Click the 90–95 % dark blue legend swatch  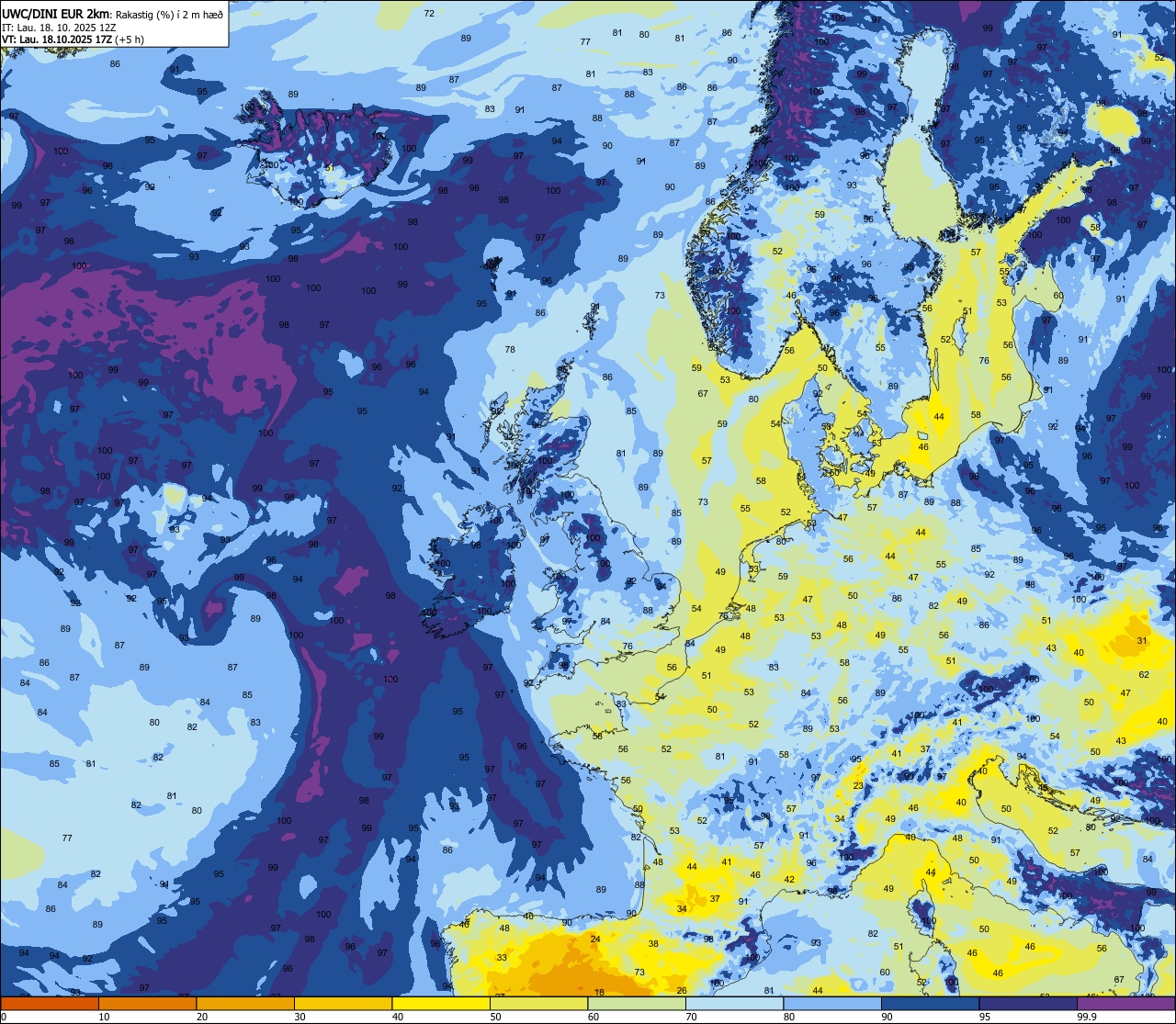coord(930,1003)
